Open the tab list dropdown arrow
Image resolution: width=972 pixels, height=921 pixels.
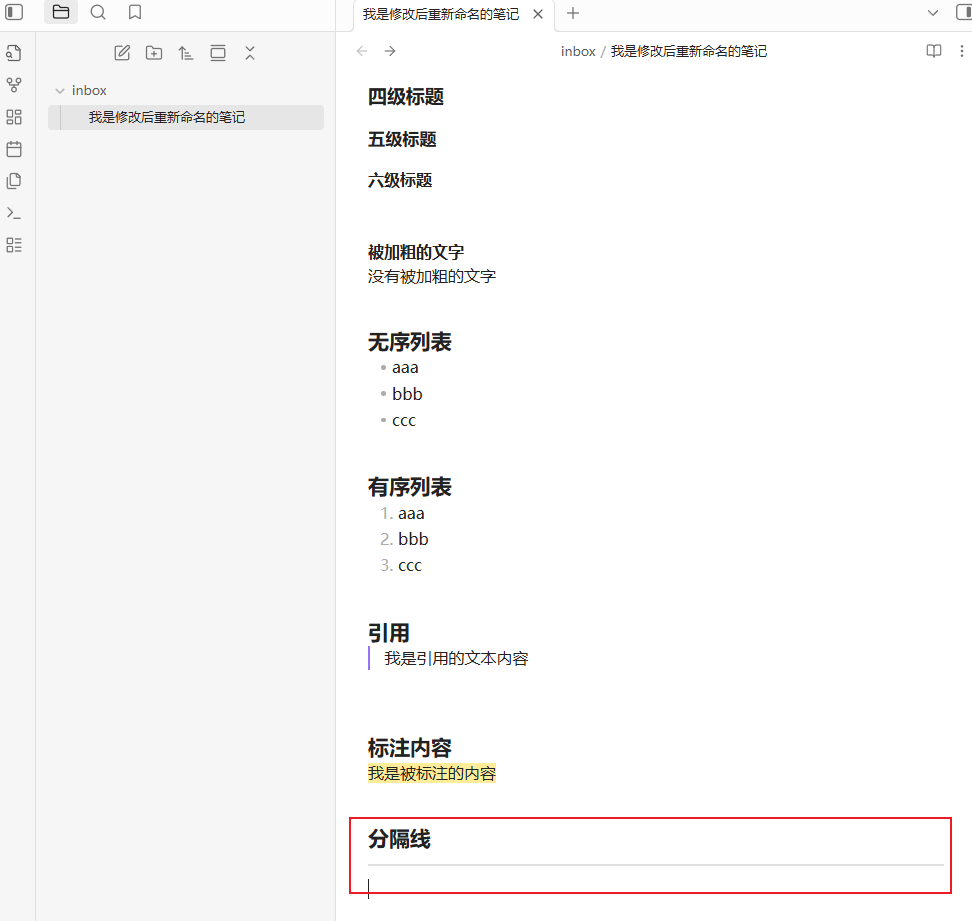[x=933, y=13]
